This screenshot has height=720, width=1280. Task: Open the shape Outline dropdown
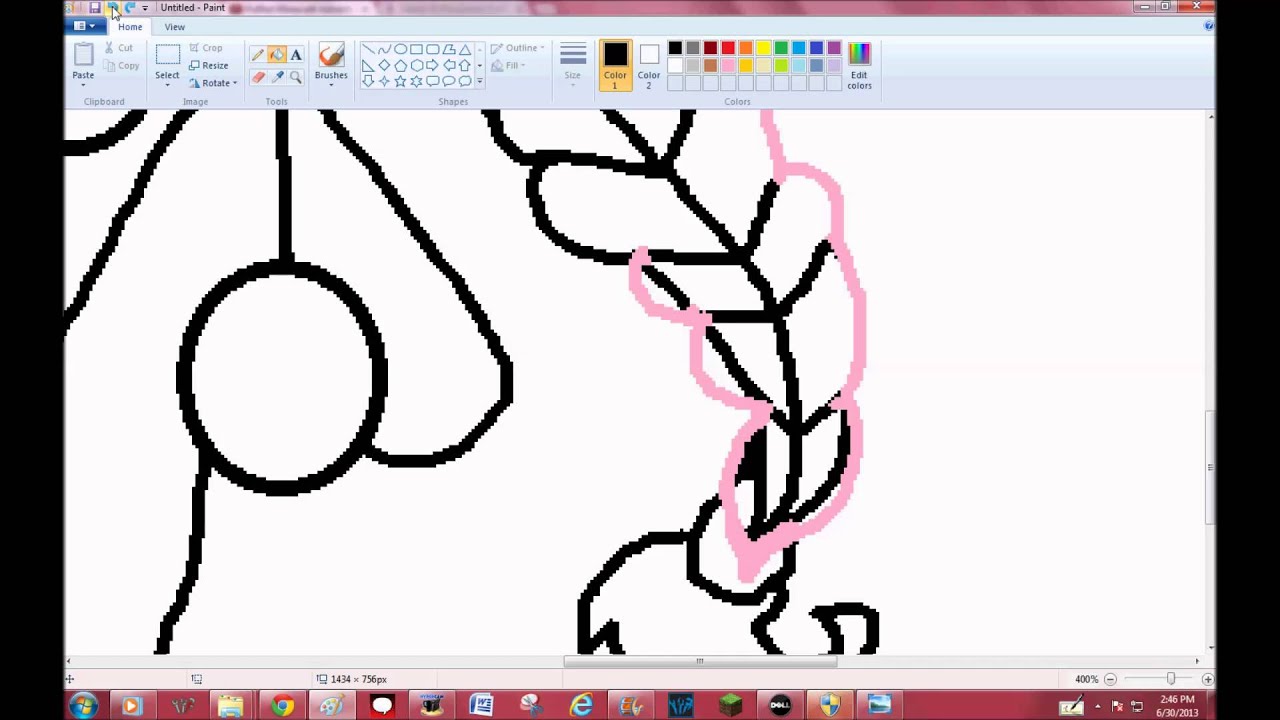point(518,48)
